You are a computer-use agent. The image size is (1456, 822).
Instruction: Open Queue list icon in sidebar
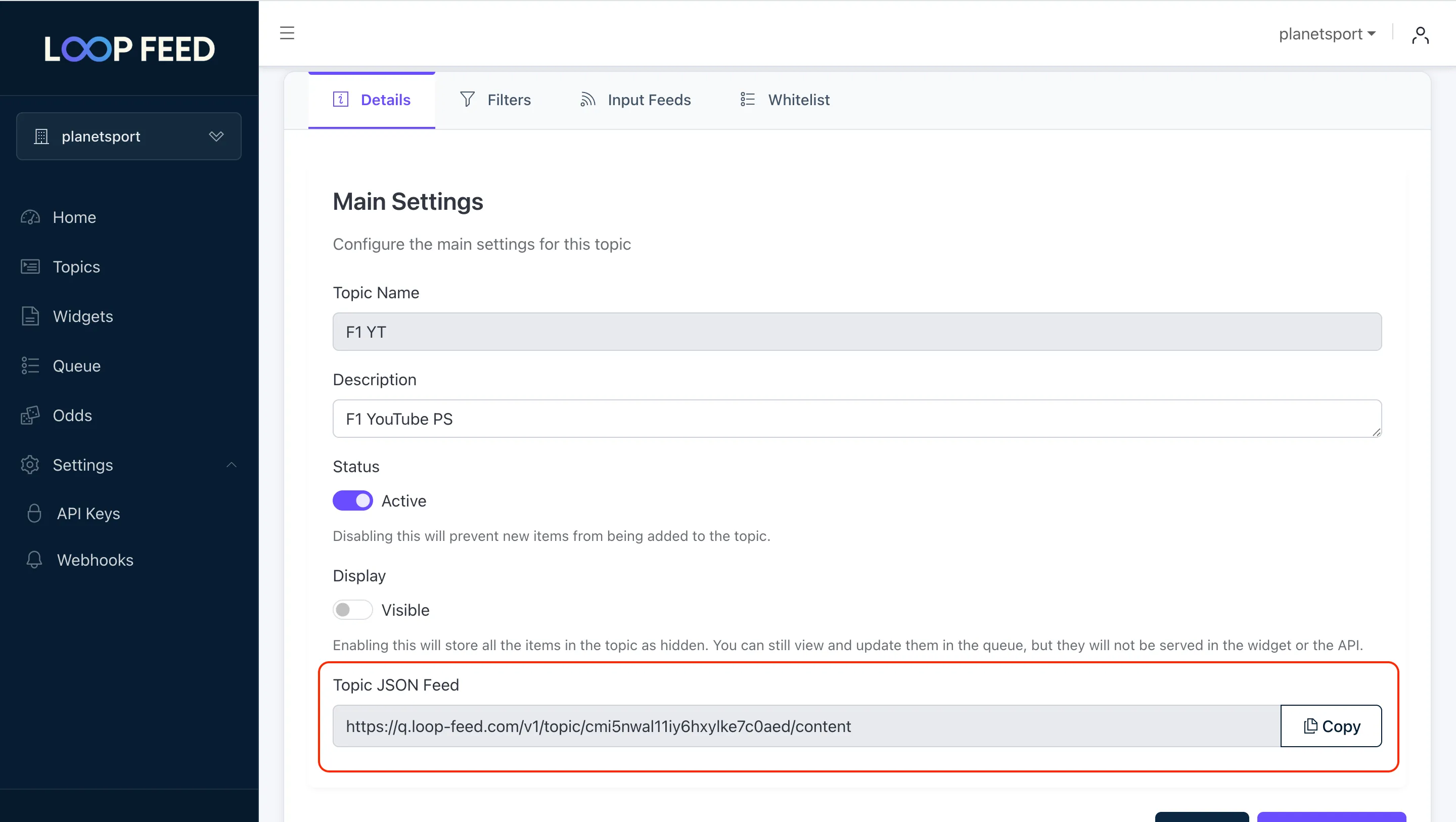[30, 366]
